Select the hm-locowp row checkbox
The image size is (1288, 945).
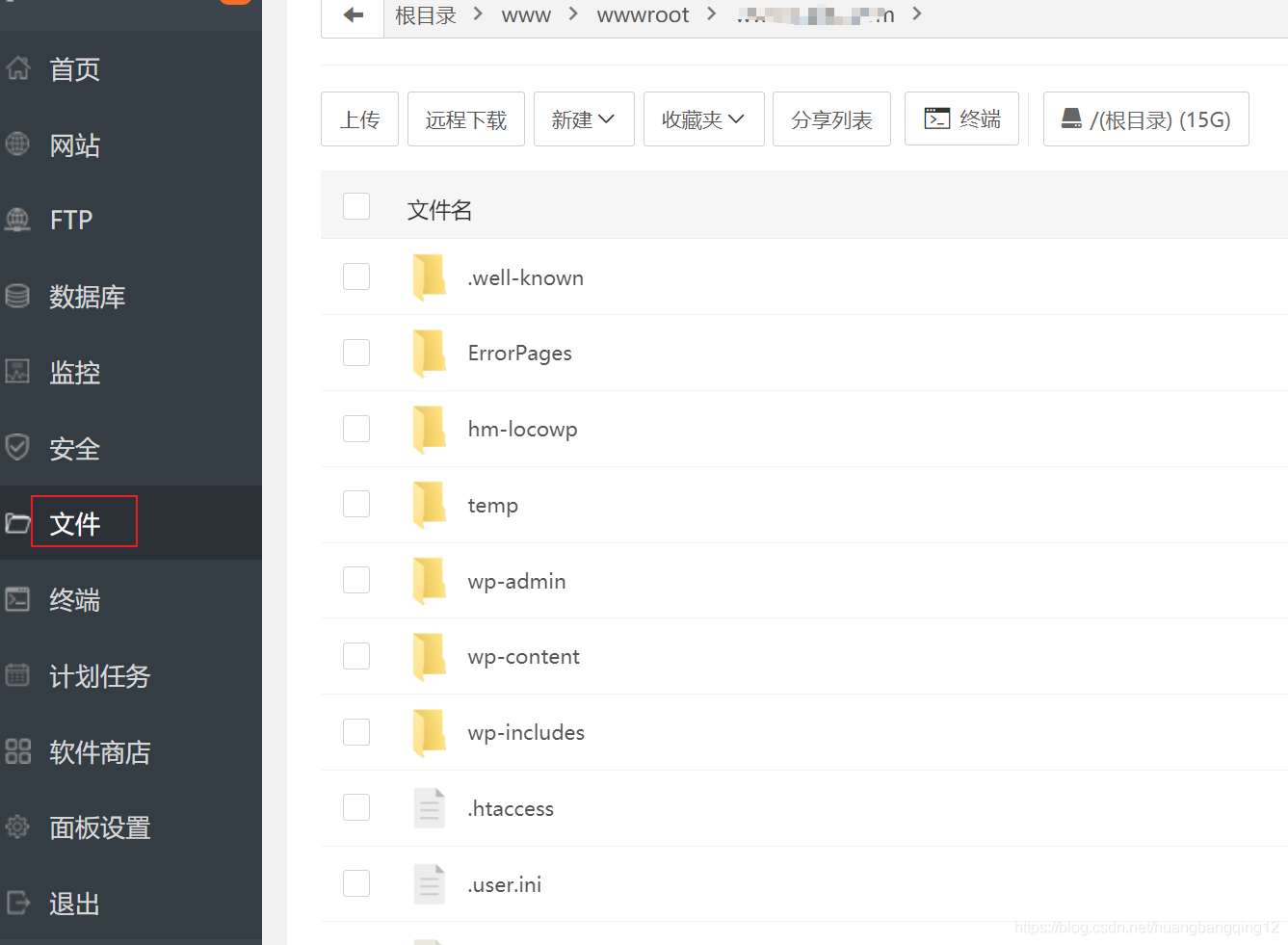click(x=356, y=429)
